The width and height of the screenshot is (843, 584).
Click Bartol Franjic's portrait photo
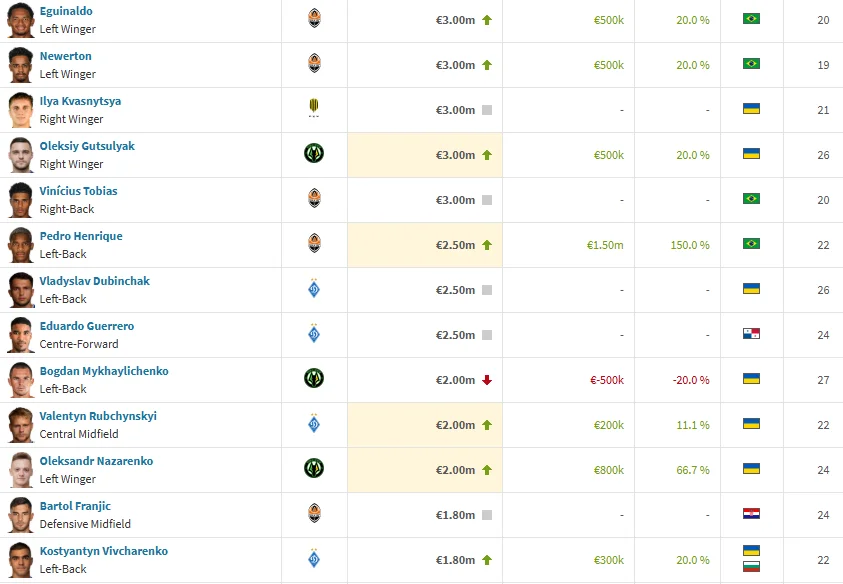(x=20, y=514)
